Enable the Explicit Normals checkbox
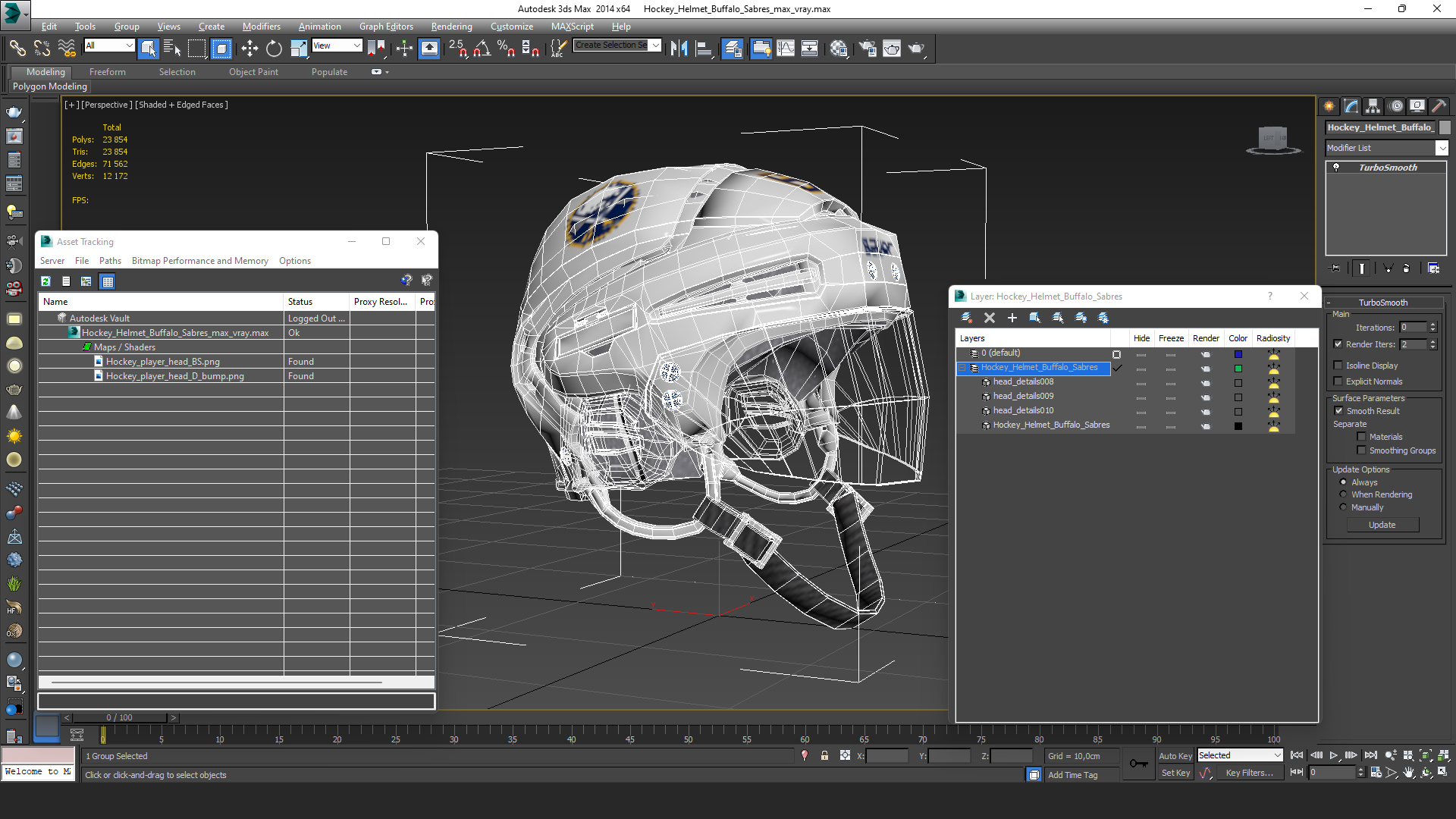Viewport: 1456px width, 819px height. click(x=1338, y=381)
